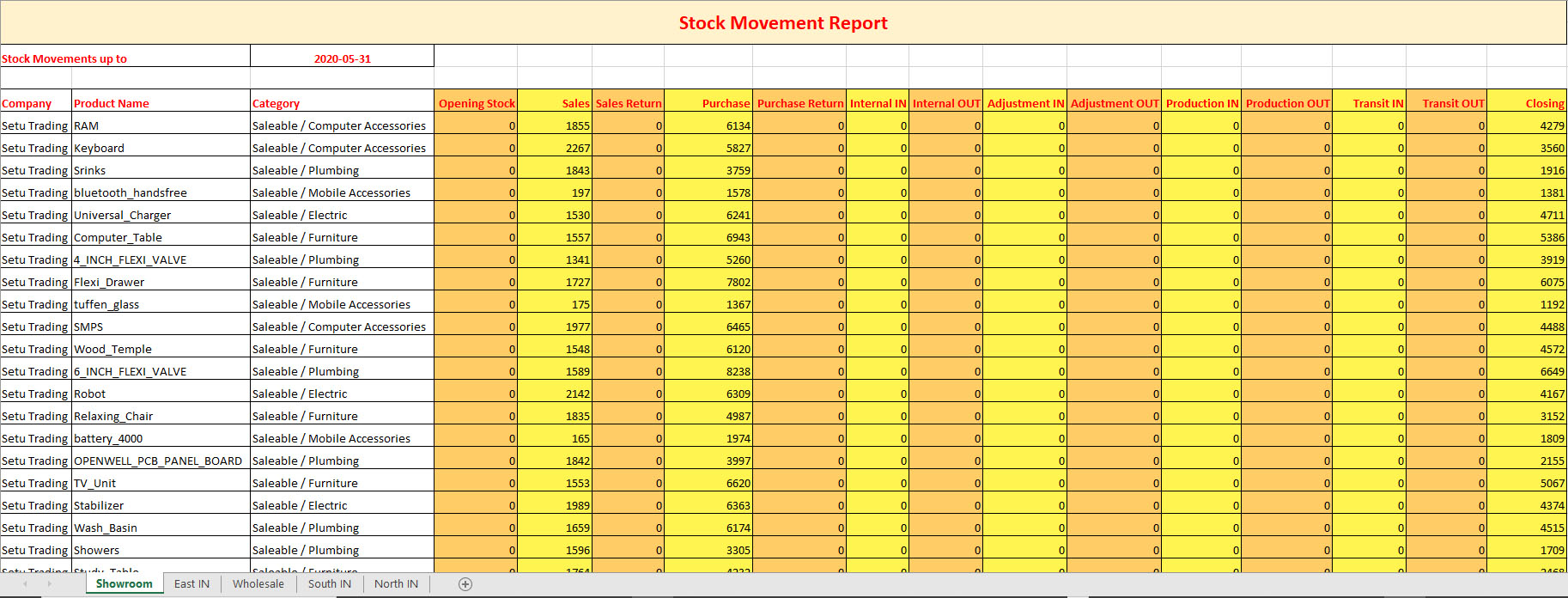
Task: Select the Stabilizer product cell
Action: pyautogui.click(x=161, y=503)
